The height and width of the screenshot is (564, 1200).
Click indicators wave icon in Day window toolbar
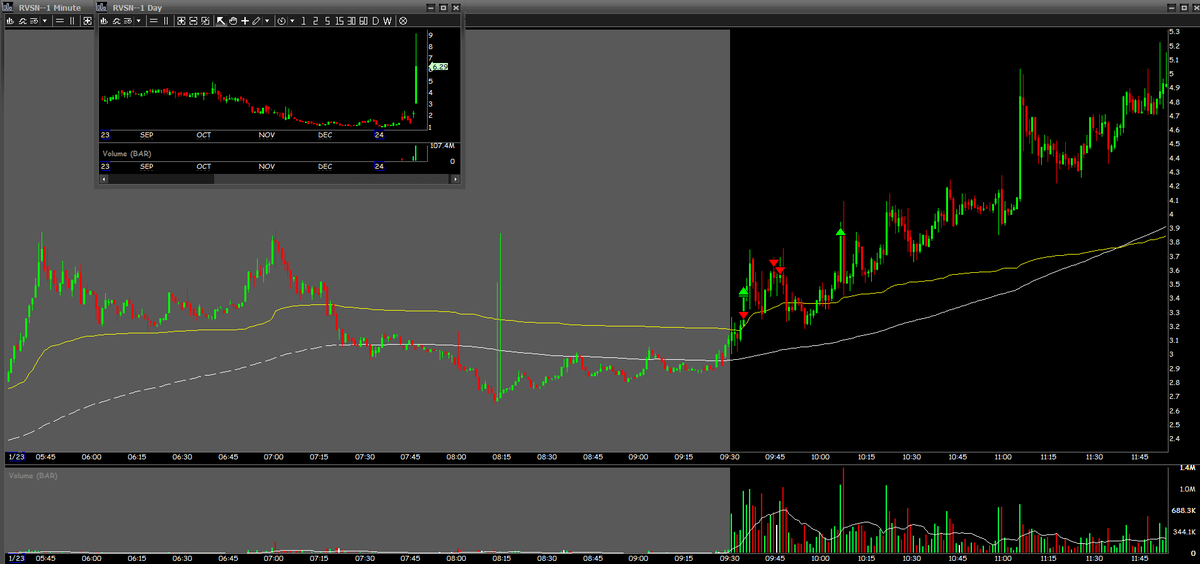117,20
